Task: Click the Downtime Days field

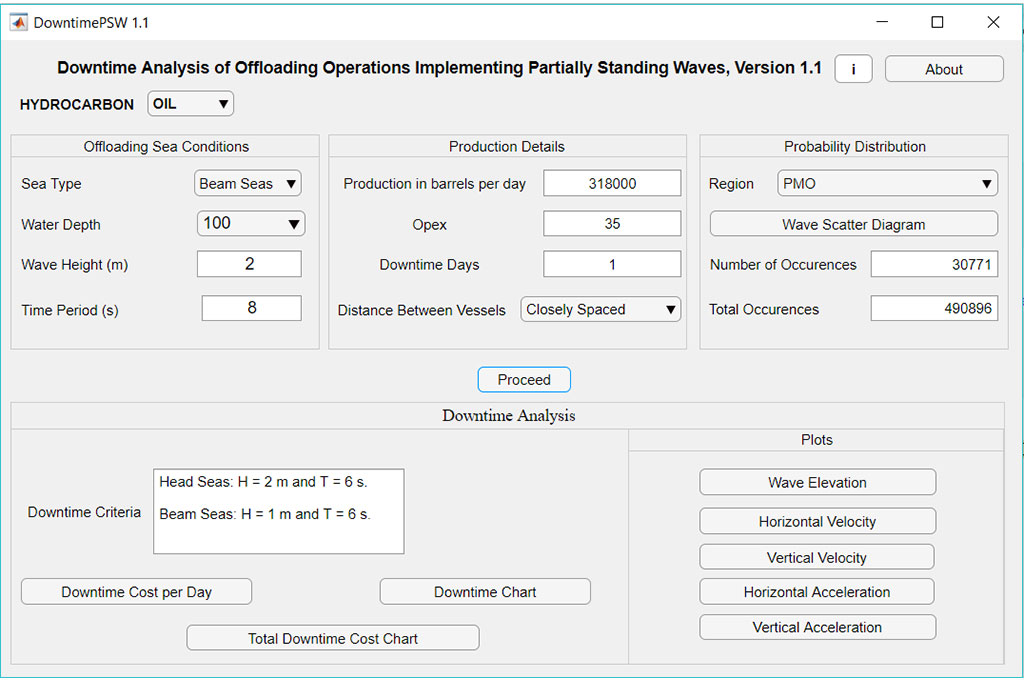Action: click(x=612, y=265)
